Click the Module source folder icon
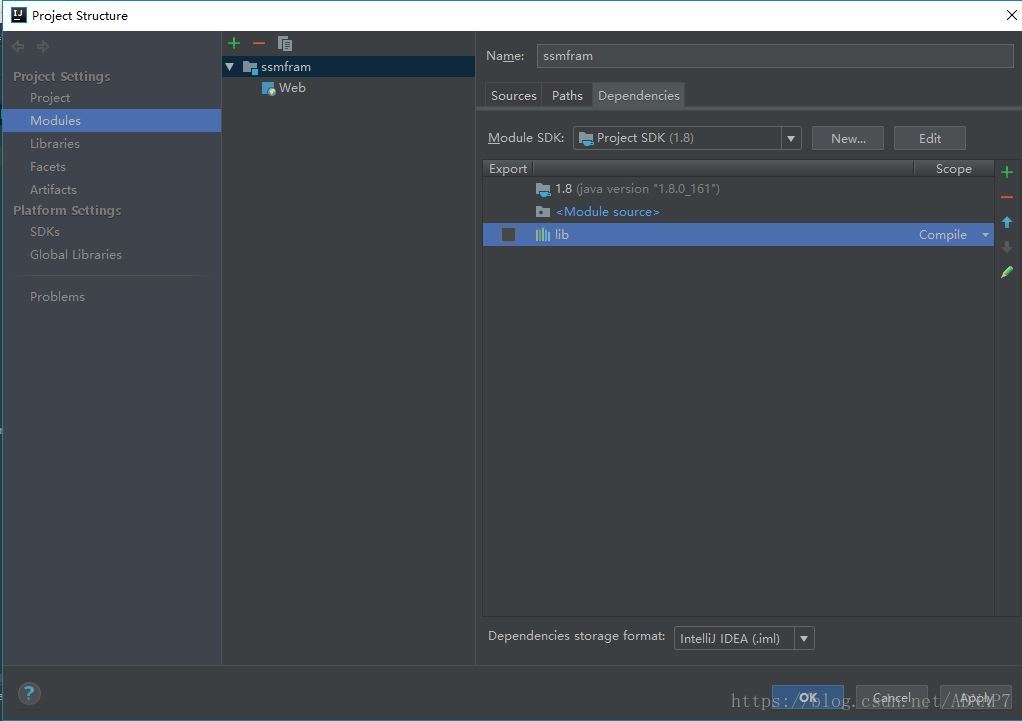This screenshot has height=721, width=1022. [542, 212]
